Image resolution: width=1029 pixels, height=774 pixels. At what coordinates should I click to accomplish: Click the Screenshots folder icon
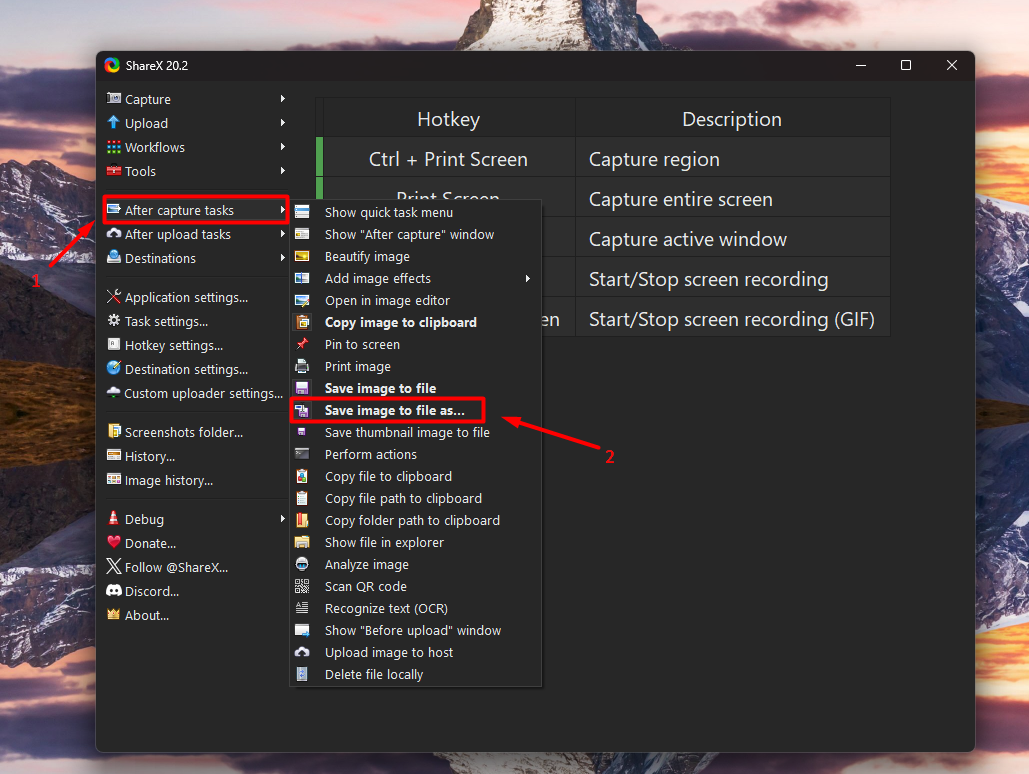coord(114,431)
